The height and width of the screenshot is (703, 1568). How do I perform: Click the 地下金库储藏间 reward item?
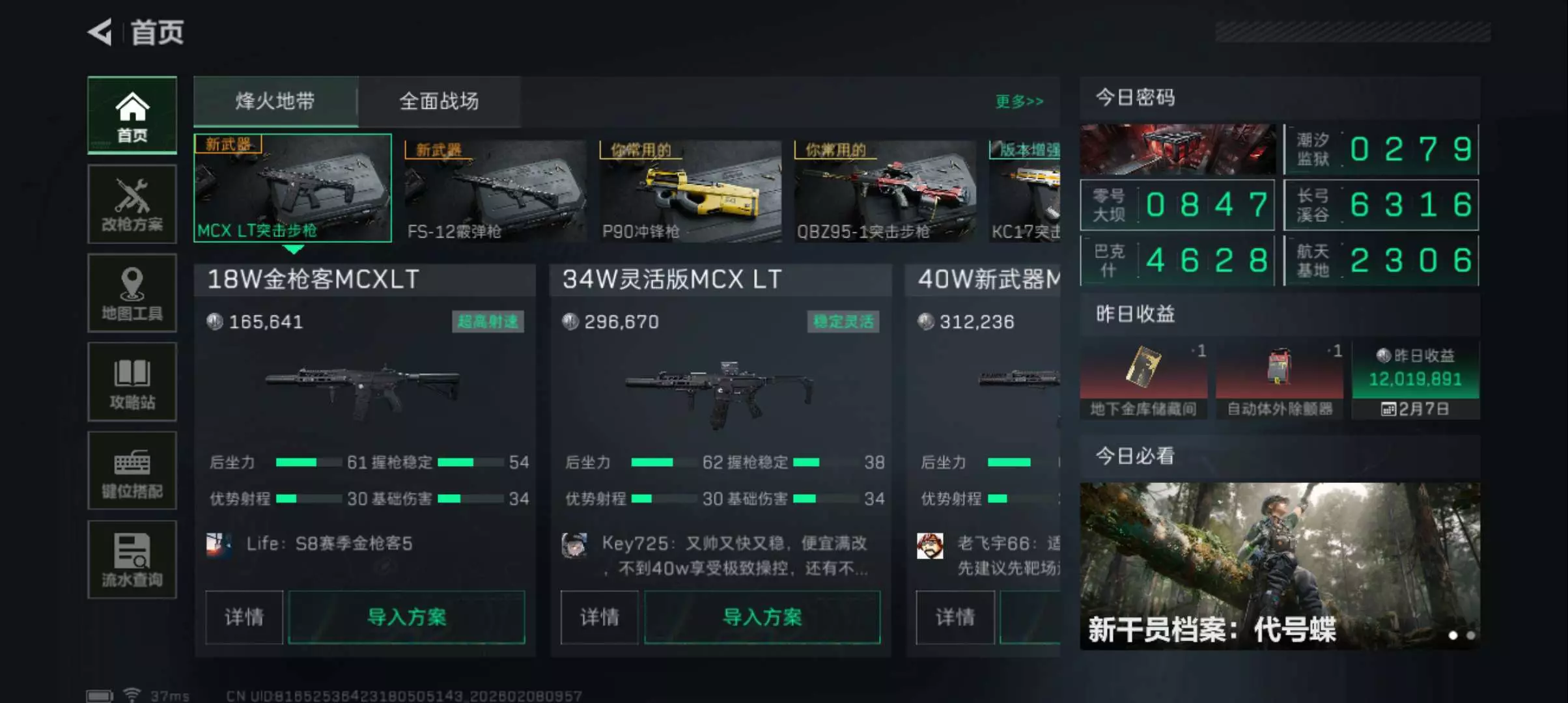click(1143, 380)
